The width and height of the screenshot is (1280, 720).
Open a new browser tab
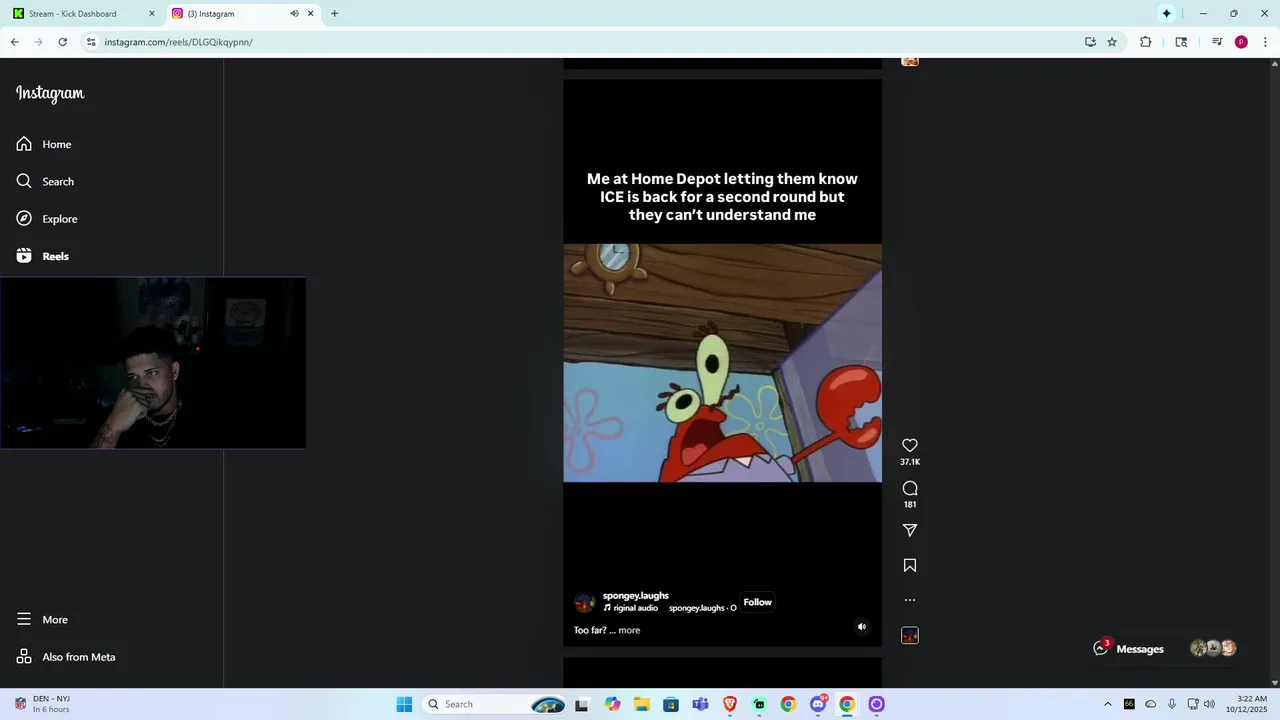pyautogui.click(x=334, y=14)
